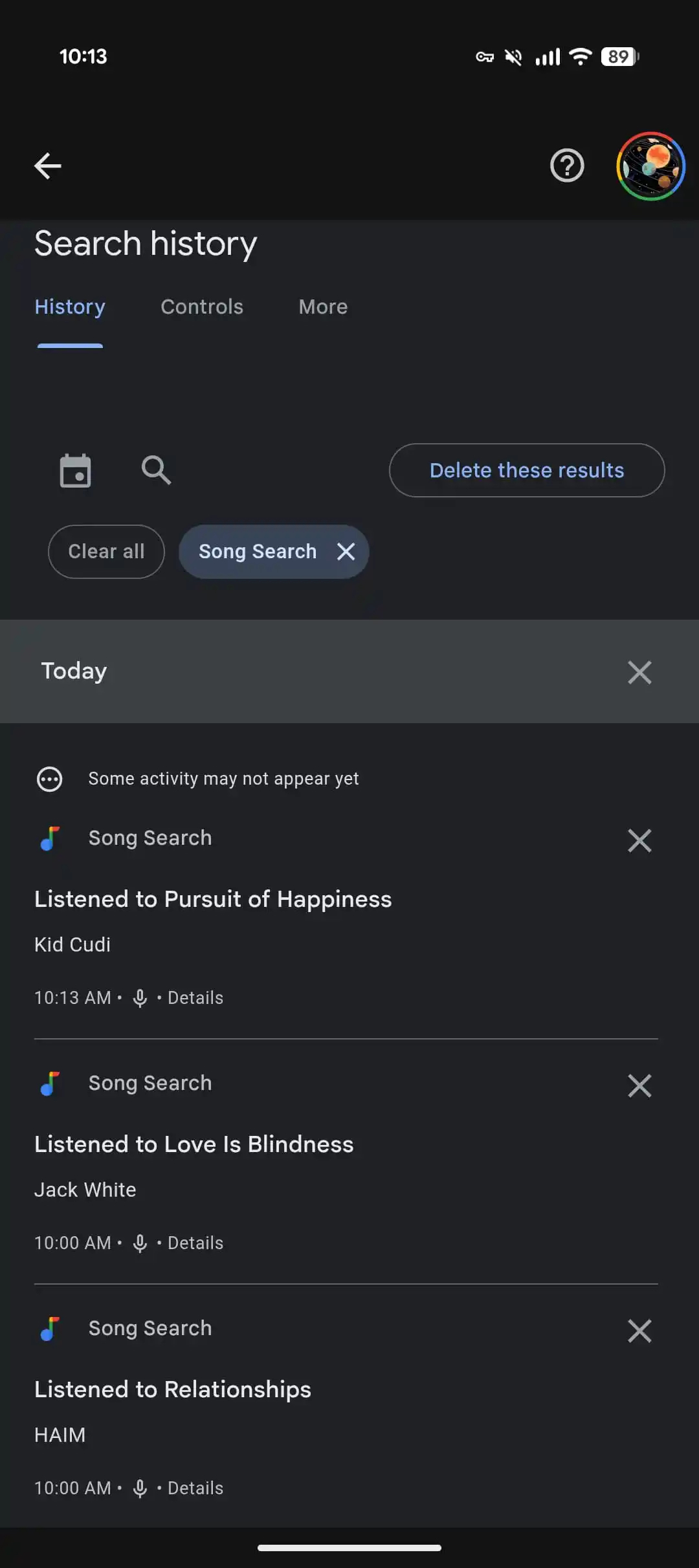699x1568 pixels.
Task: Delete all of Today's activity
Action: [639, 672]
